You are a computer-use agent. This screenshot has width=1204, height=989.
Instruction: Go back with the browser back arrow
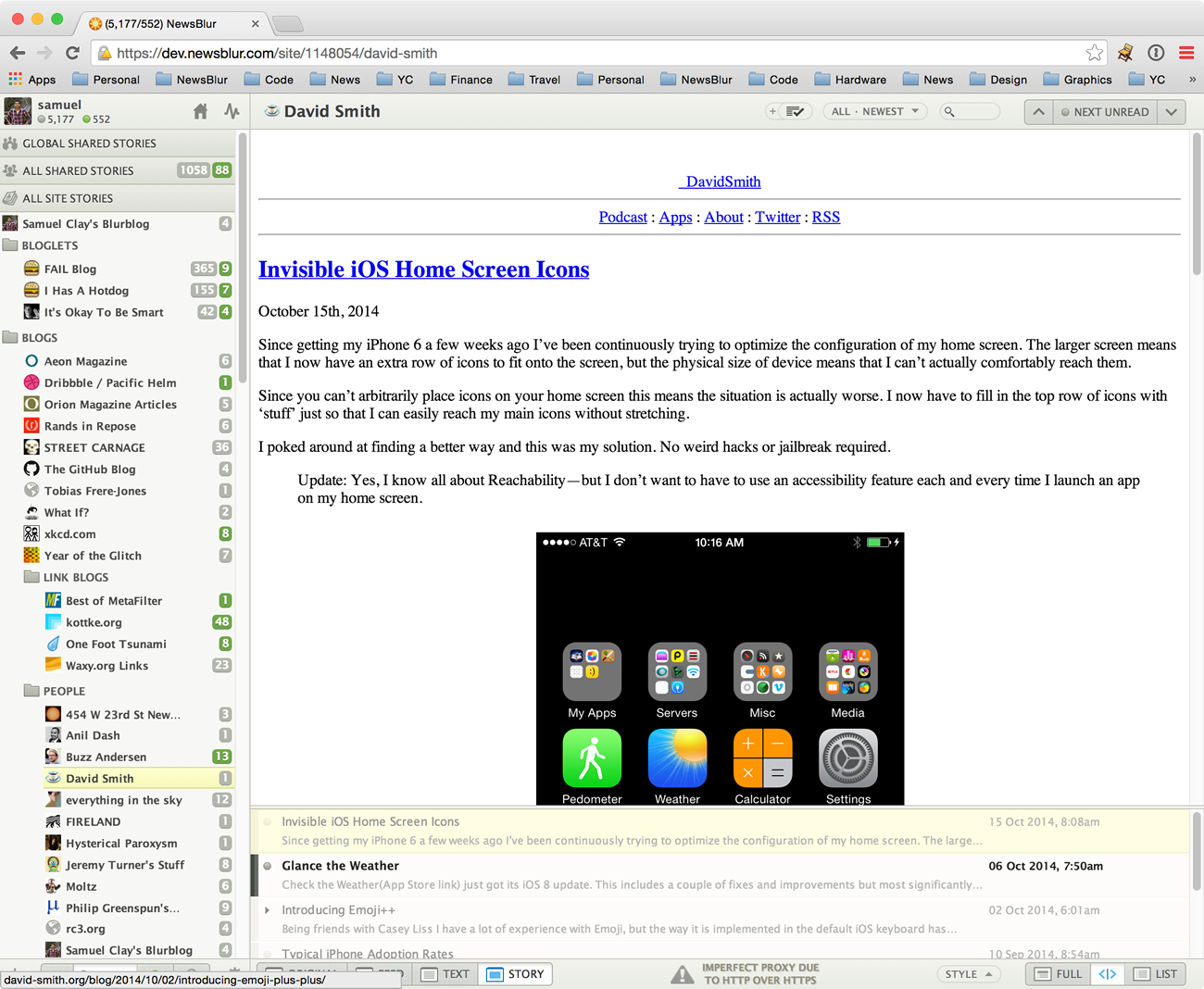pyautogui.click(x=18, y=53)
